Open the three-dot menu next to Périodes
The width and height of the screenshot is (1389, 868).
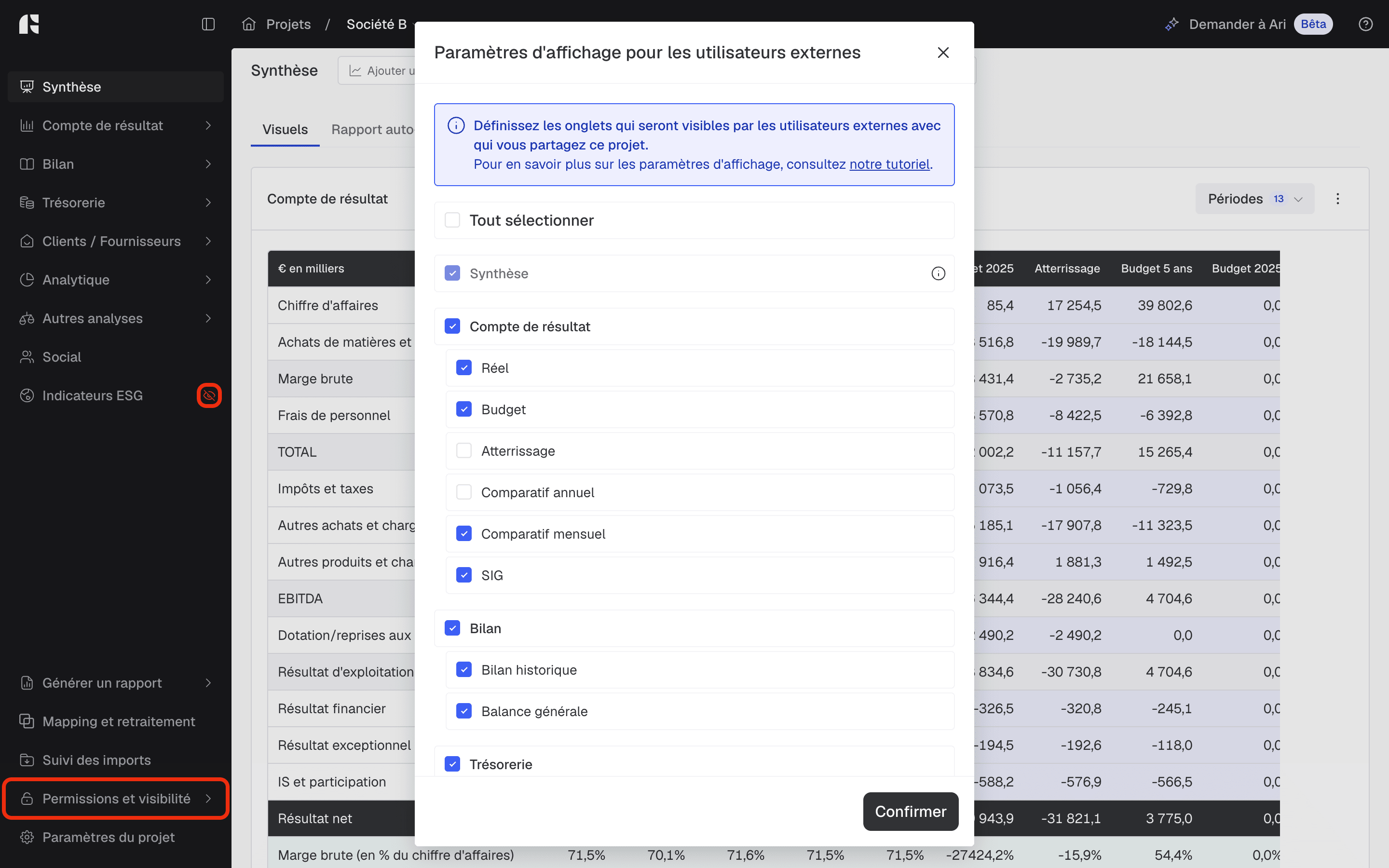pyautogui.click(x=1338, y=199)
